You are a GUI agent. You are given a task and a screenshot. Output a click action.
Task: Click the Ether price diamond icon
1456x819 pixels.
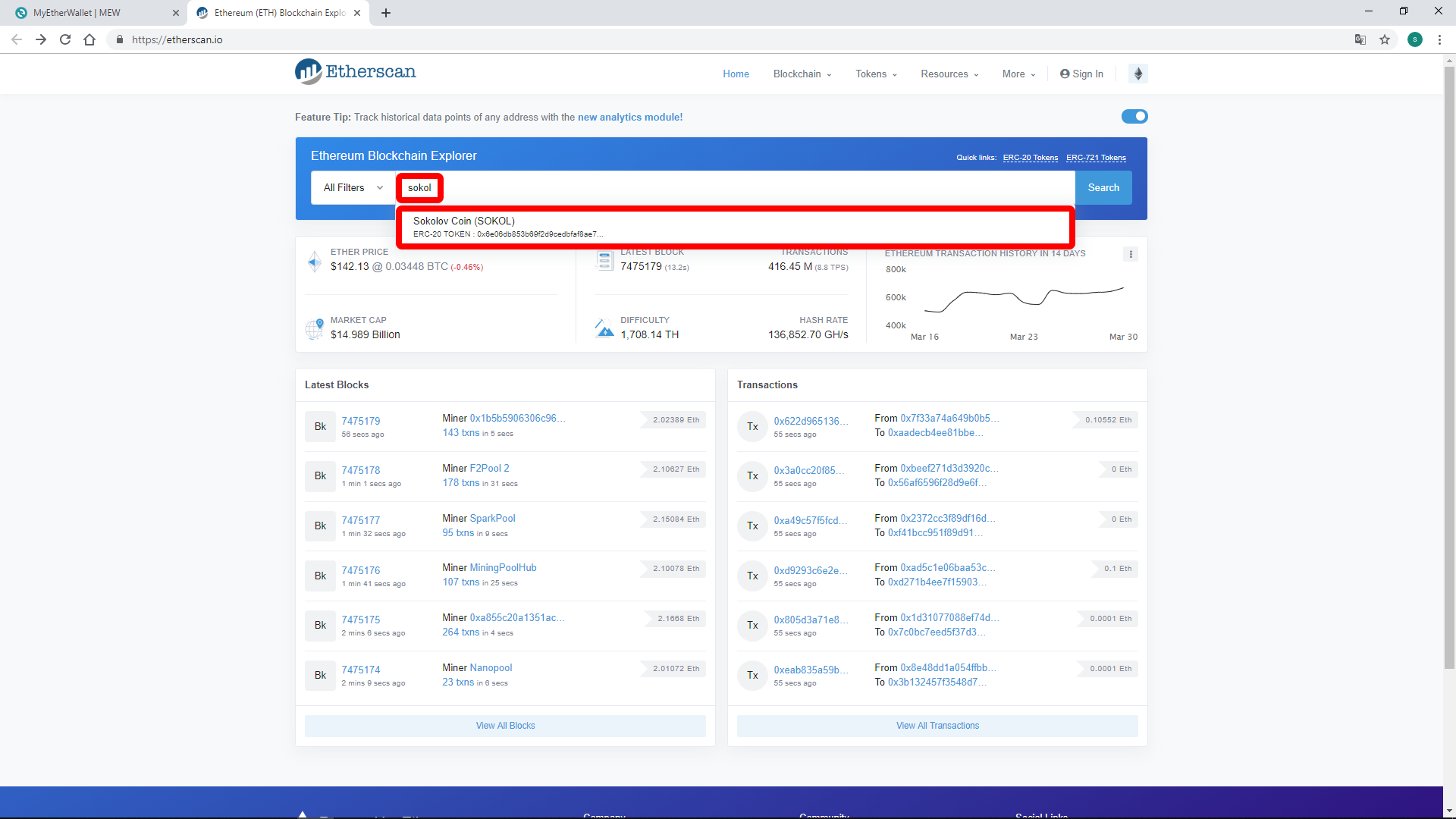(x=314, y=262)
